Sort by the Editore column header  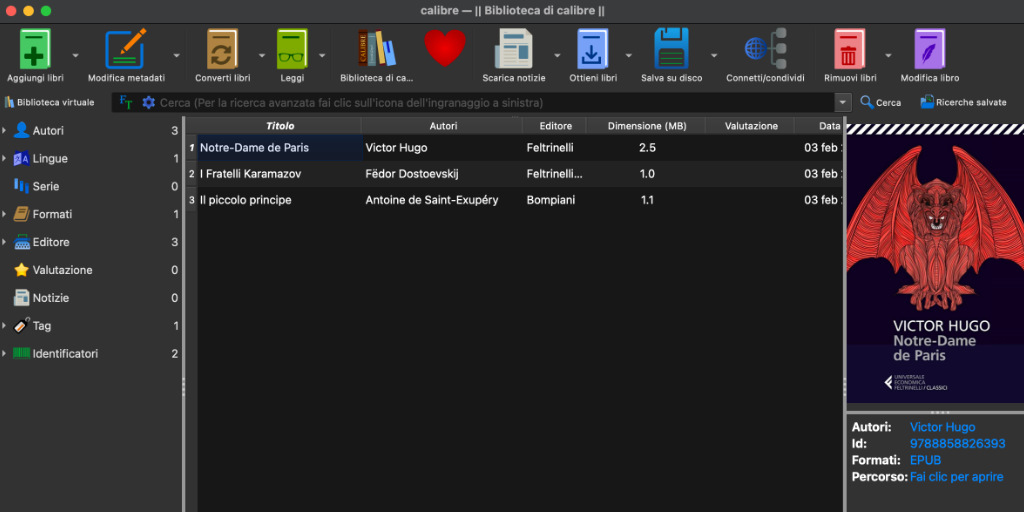(x=556, y=126)
